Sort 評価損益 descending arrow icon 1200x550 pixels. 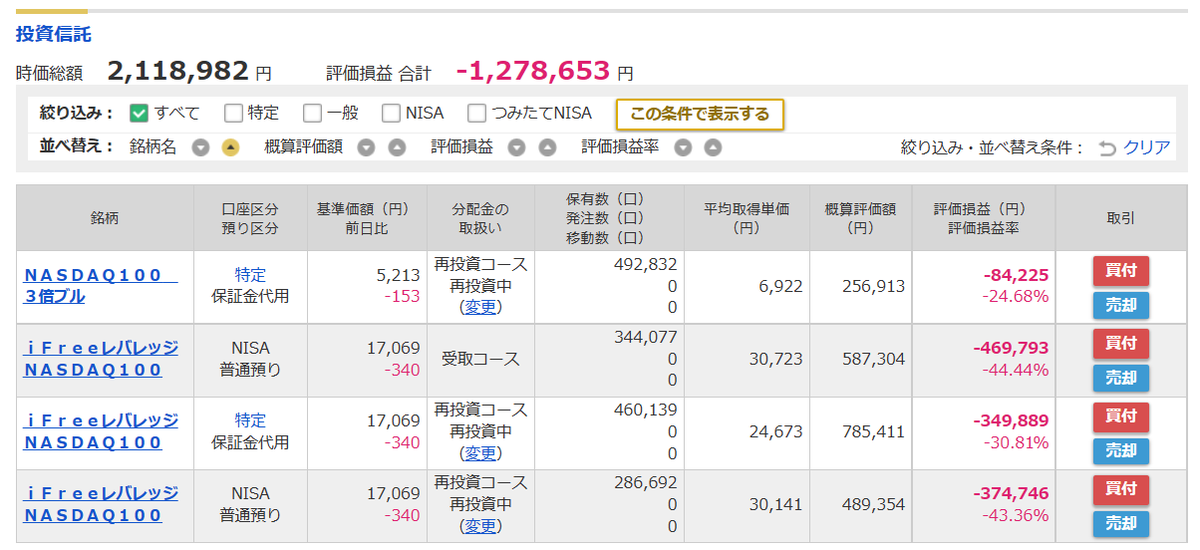(x=517, y=147)
